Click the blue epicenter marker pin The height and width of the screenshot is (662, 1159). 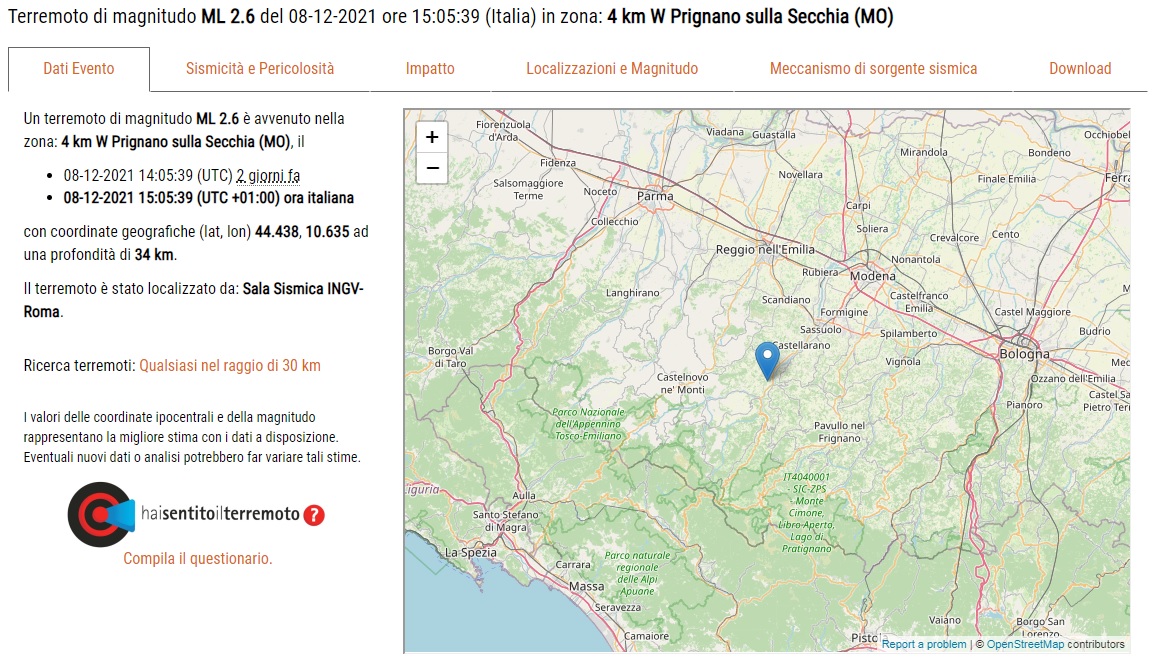coord(767,361)
